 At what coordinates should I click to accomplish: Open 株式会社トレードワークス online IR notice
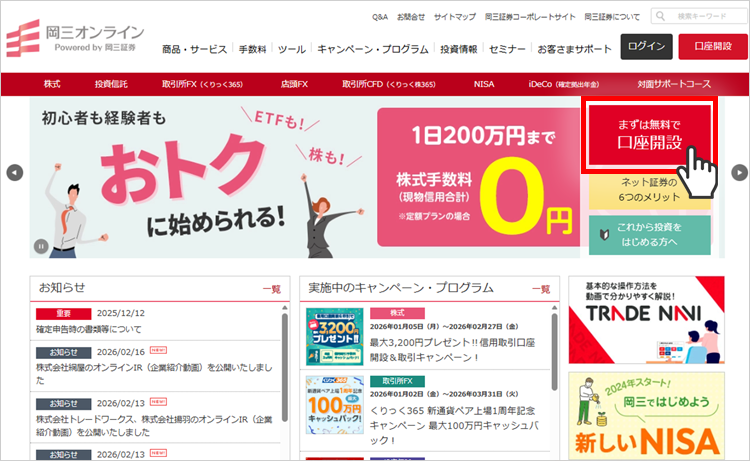point(154,426)
